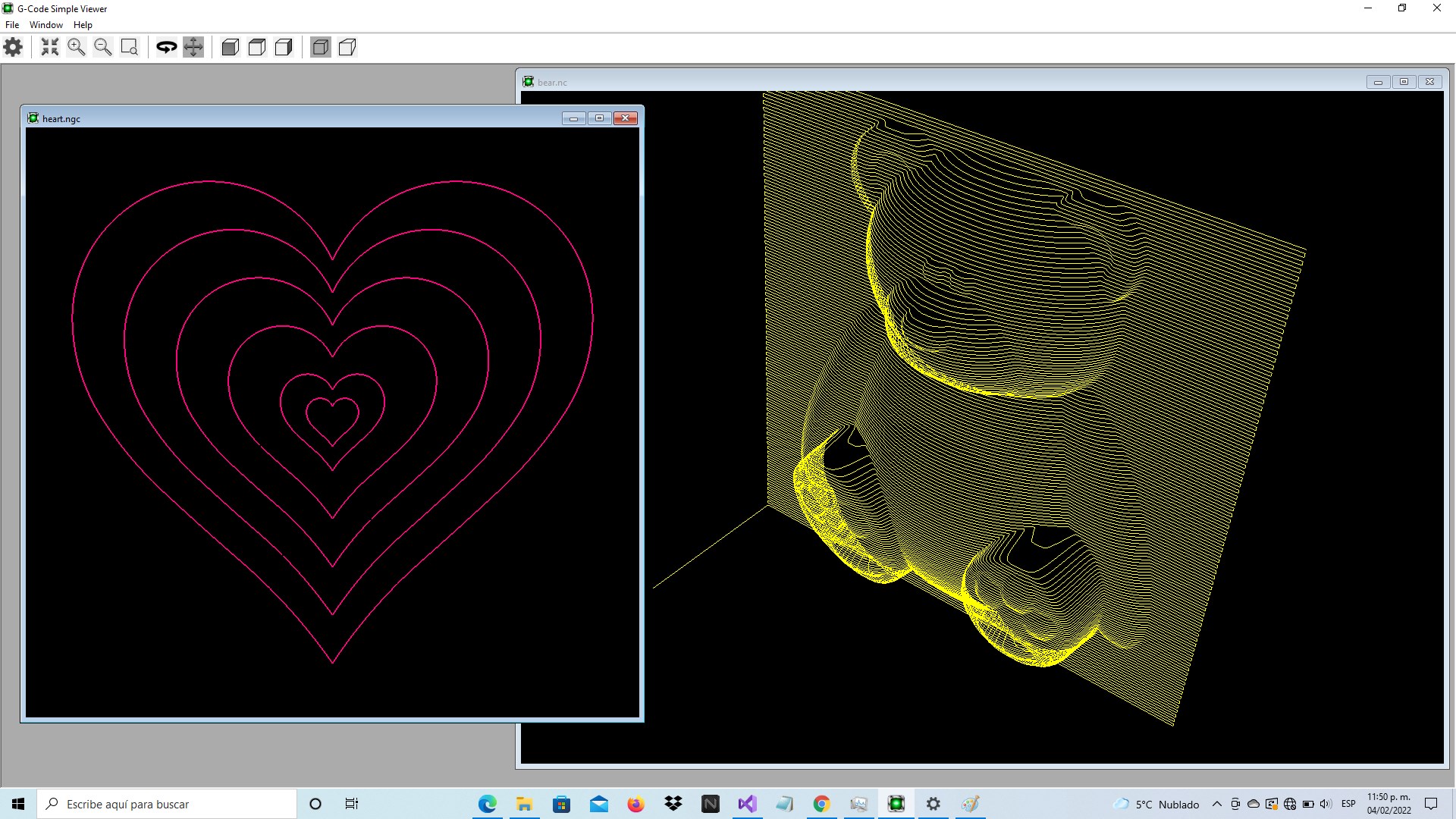Activate the bear.nc window title bar

coord(910,82)
